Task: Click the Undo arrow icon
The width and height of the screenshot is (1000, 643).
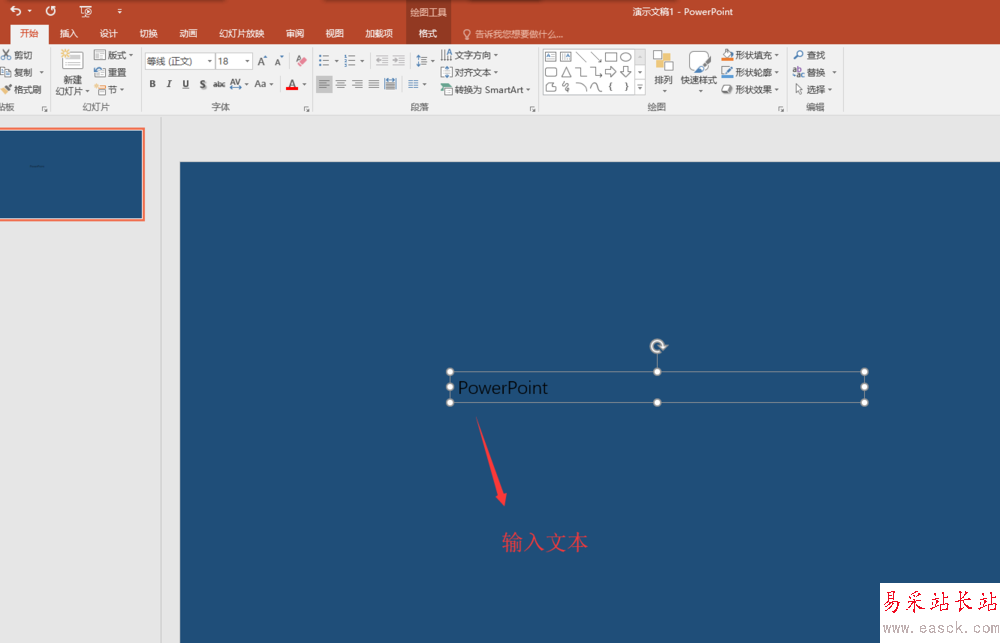Action: (16, 11)
